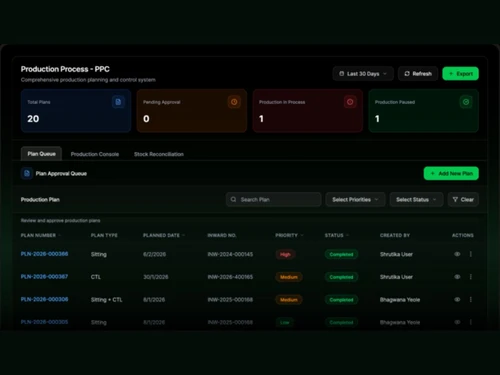The height and width of the screenshot is (375, 500).
Task: Click the green Export button
Action: point(460,74)
